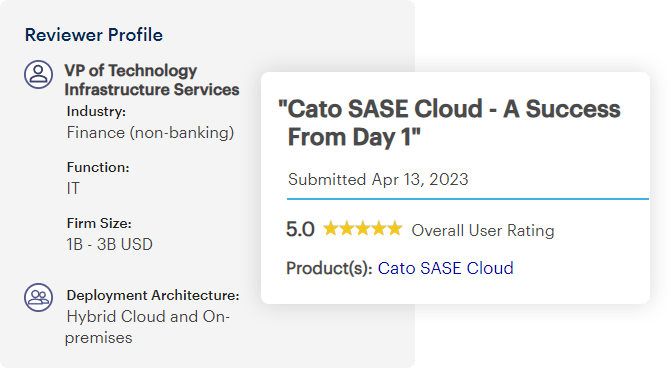671x368 pixels.
Task: Click the Finance (non-banking) industry value
Action: pyautogui.click(x=150, y=133)
